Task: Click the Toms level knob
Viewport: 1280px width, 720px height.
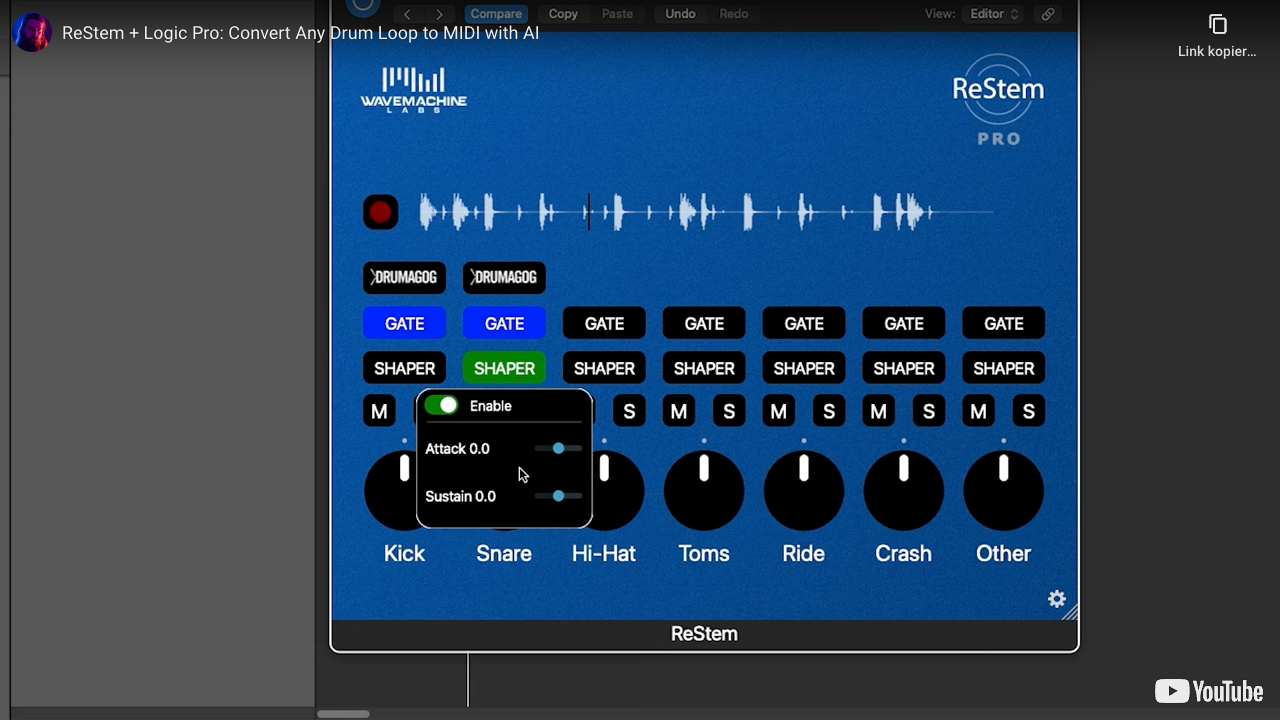Action: pos(704,490)
